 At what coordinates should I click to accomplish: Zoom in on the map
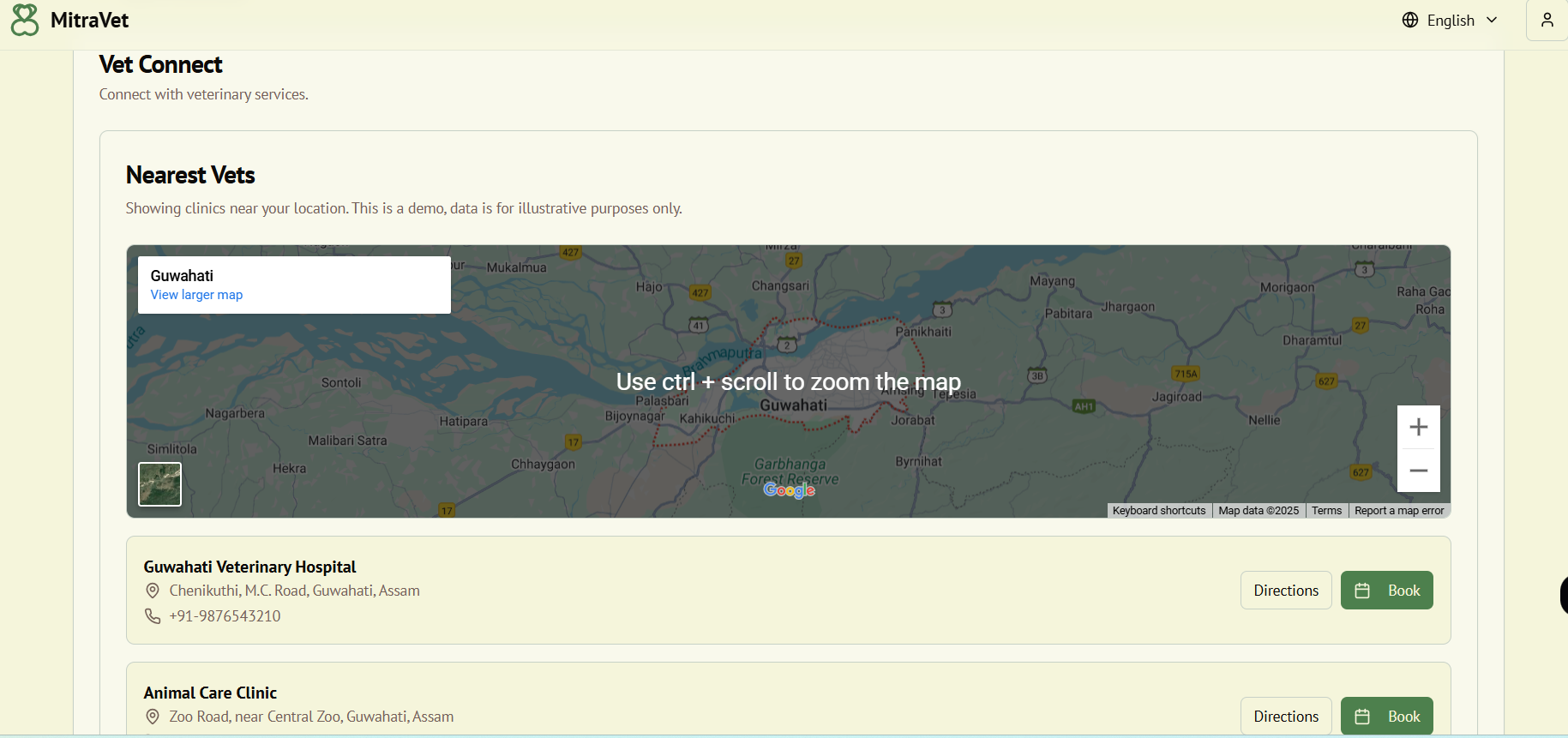1419,427
